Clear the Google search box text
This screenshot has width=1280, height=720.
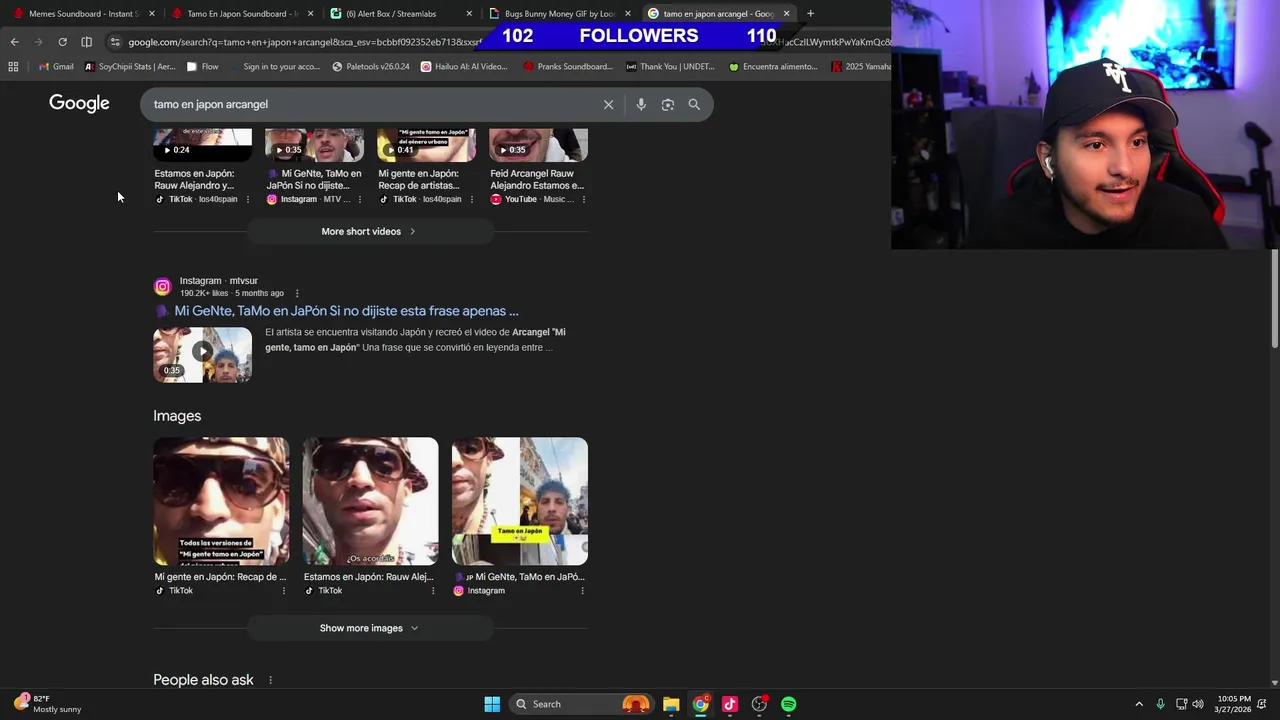[608, 104]
